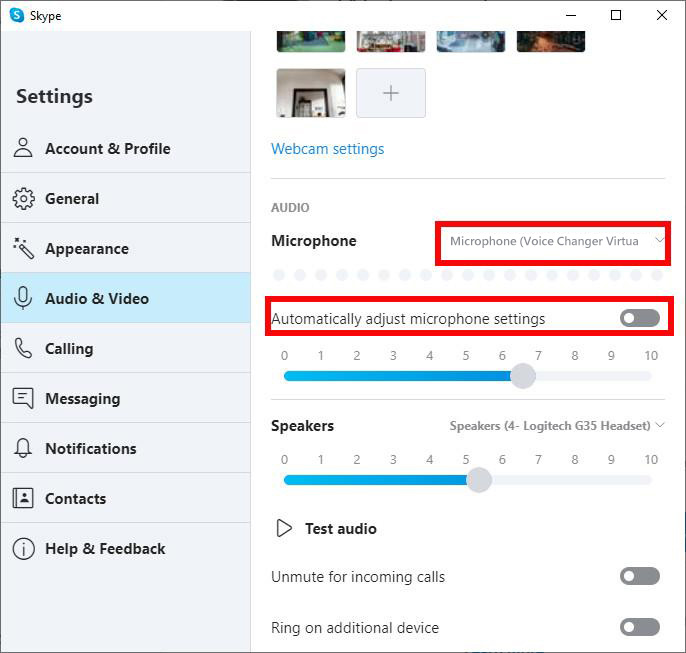Click the Calling phone icon

[x=23, y=348]
